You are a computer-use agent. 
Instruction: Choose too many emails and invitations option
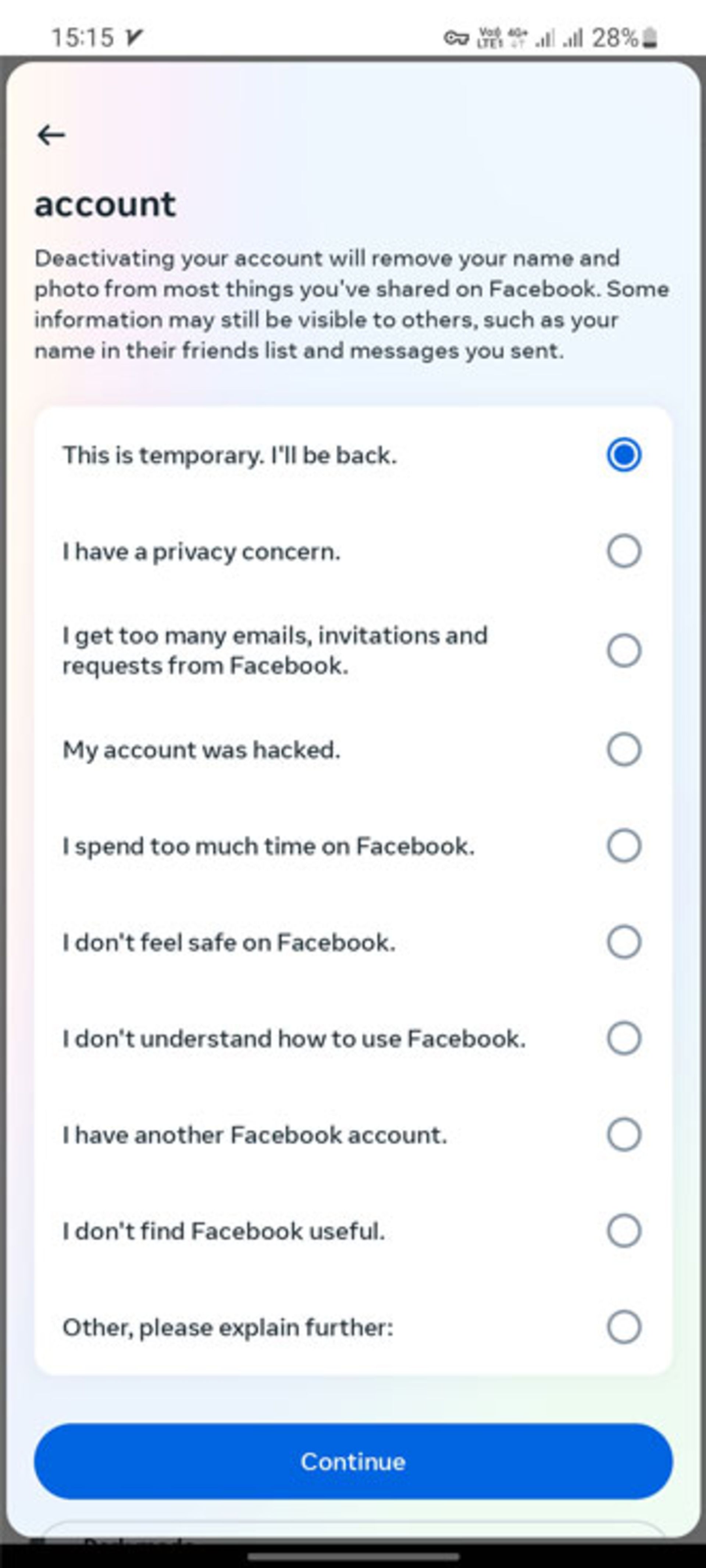pos(623,650)
